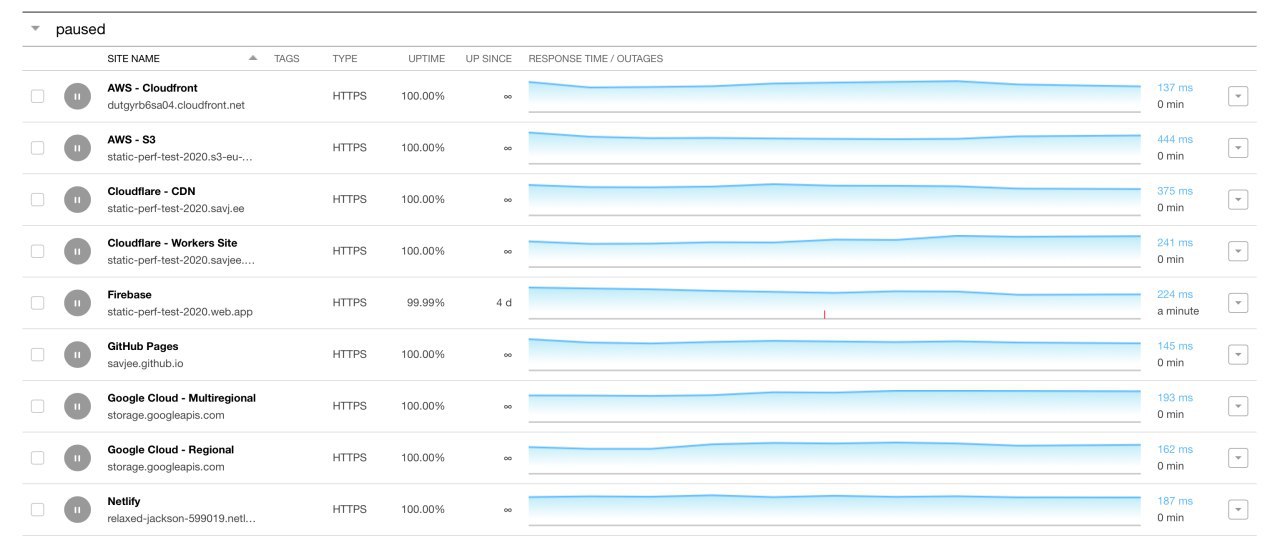Image resolution: width=1280 pixels, height=550 pixels.
Task: Collapse the paused group triangle
Action: point(36,29)
